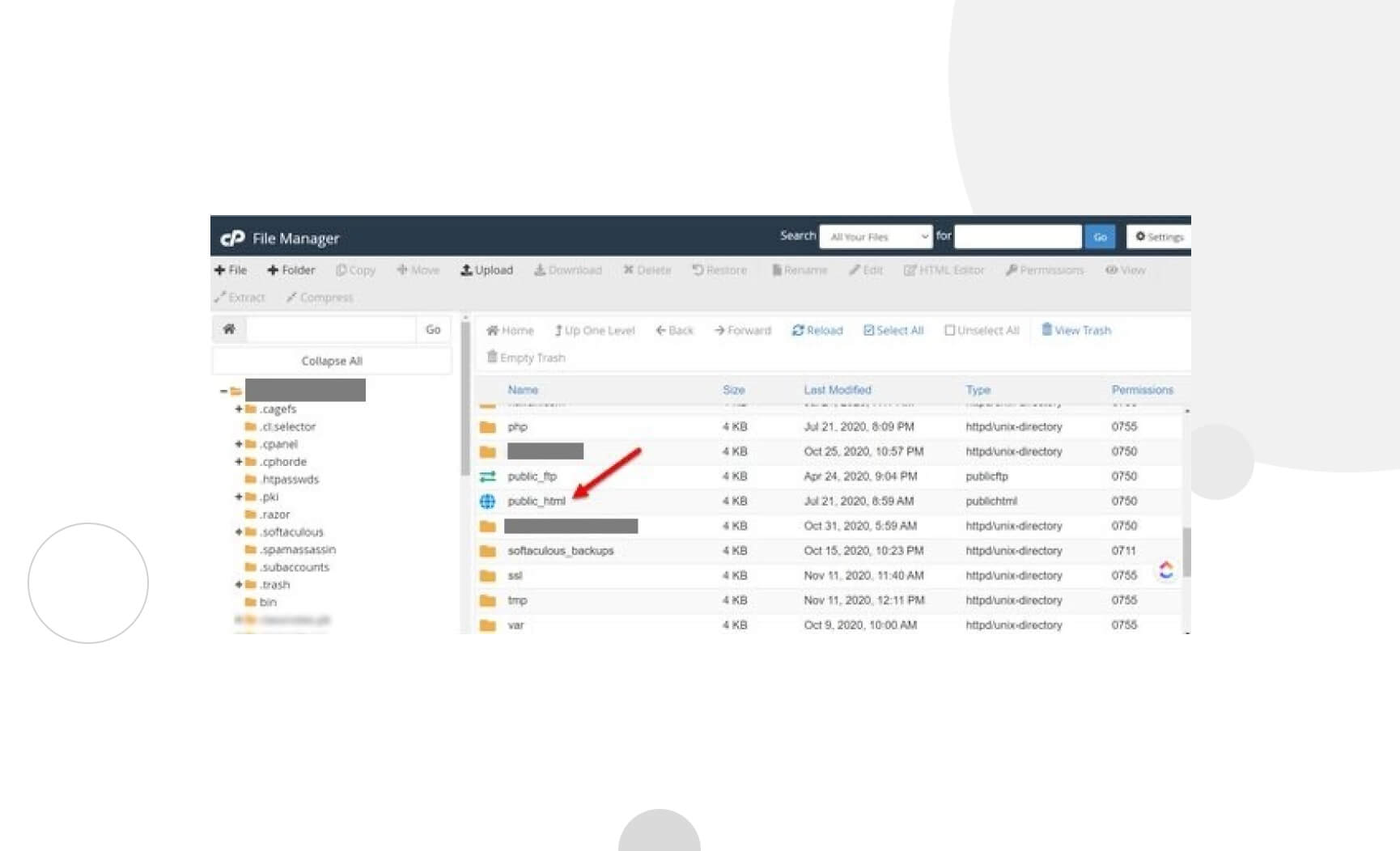The height and width of the screenshot is (851, 1400).
Task: Go Up One Level
Action: (x=595, y=330)
